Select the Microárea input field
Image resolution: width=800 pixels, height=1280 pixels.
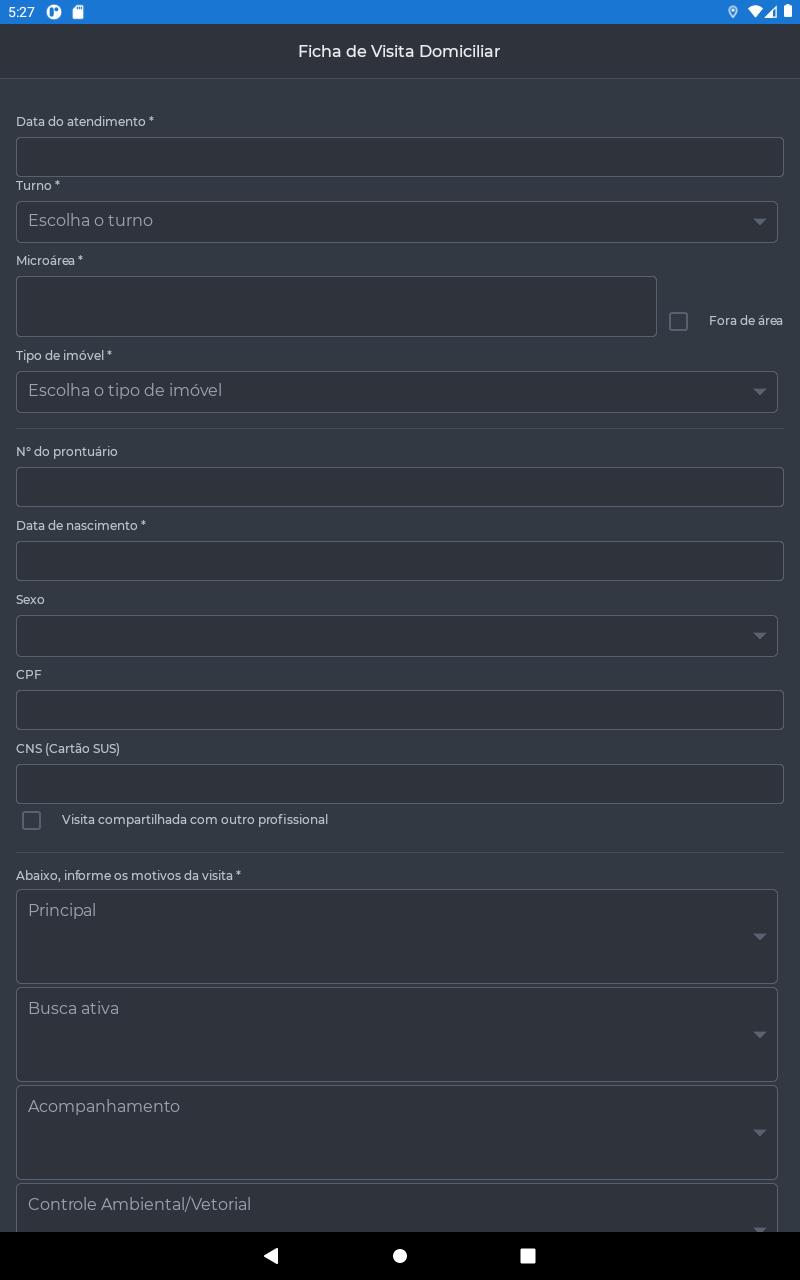[x=336, y=306]
